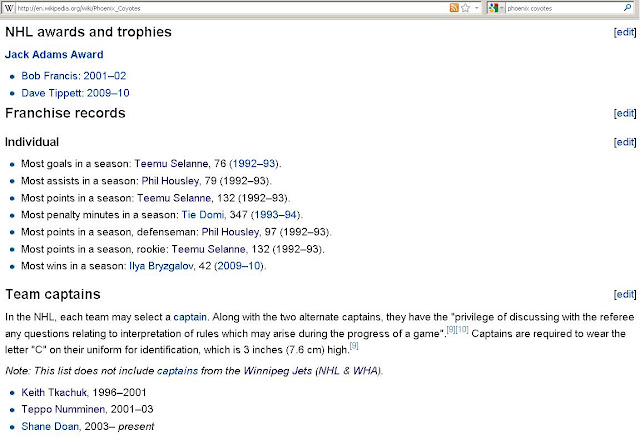The height and width of the screenshot is (440, 640).
Task: Click the Google search engine icon
Action: 493,8
